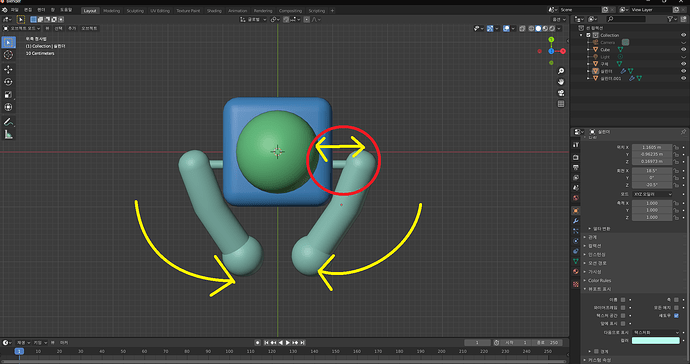This screenshot has height=364, width=690.
Task: Jump to the first frame
Action: pyautogui.click(x=266, y=342)
